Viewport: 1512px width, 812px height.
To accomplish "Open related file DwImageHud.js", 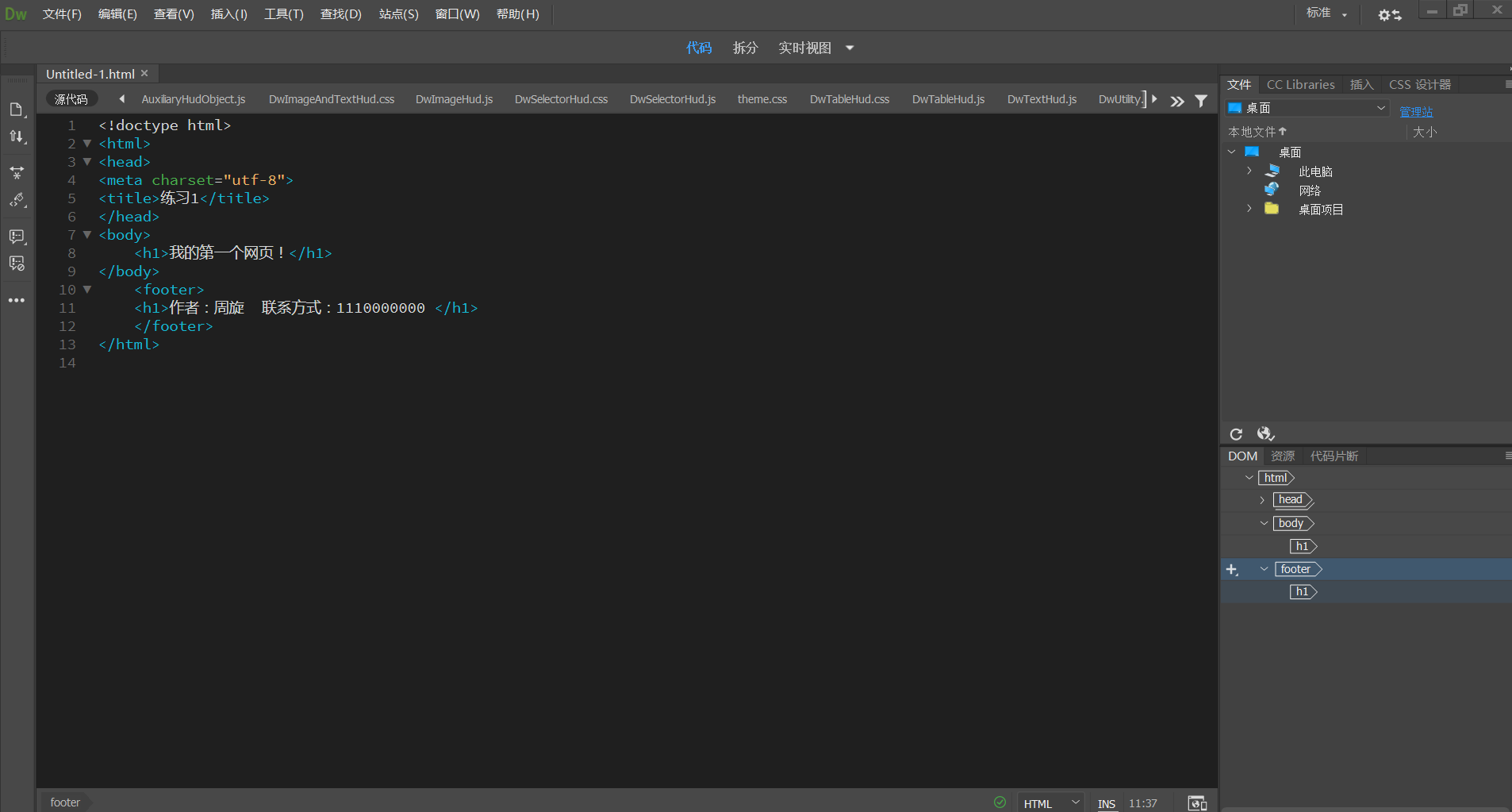I will 455,99.
